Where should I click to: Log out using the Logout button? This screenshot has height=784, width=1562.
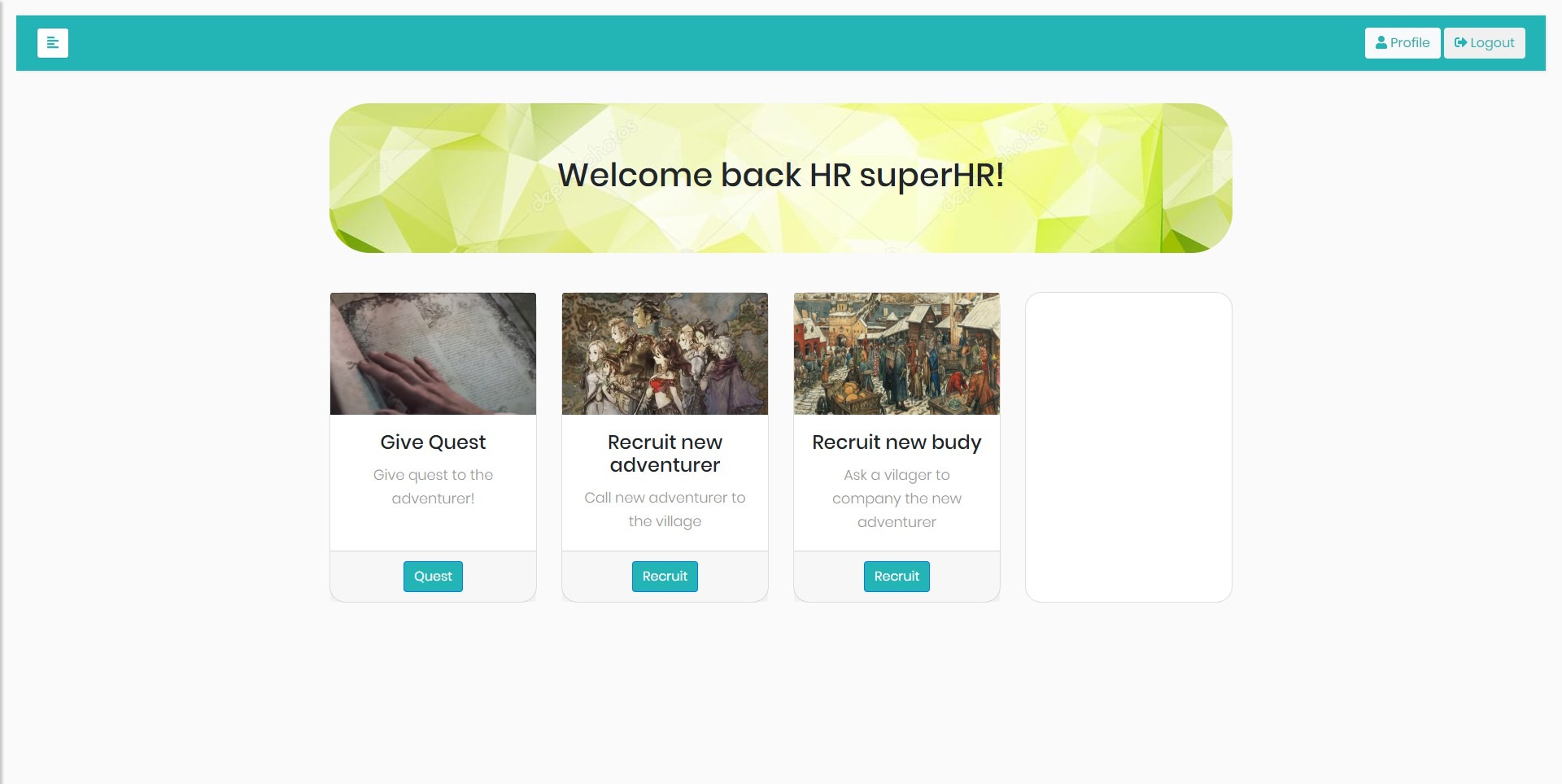pyautogui.click(x=1485, y=43)
